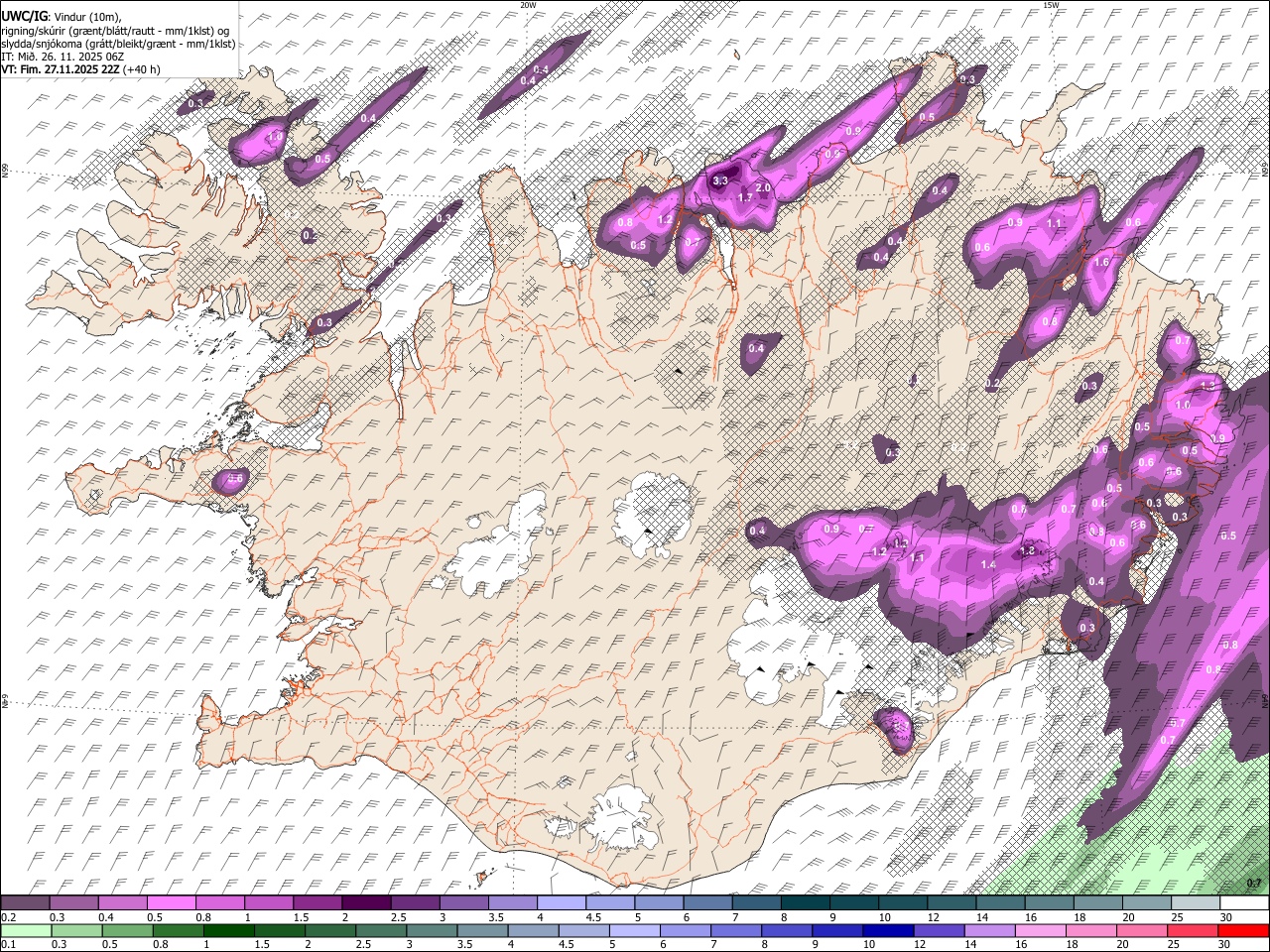This screenshot has height=952, width=1270.
Task: Click the 5 light blue rain legend swatch
Action: 633,930
